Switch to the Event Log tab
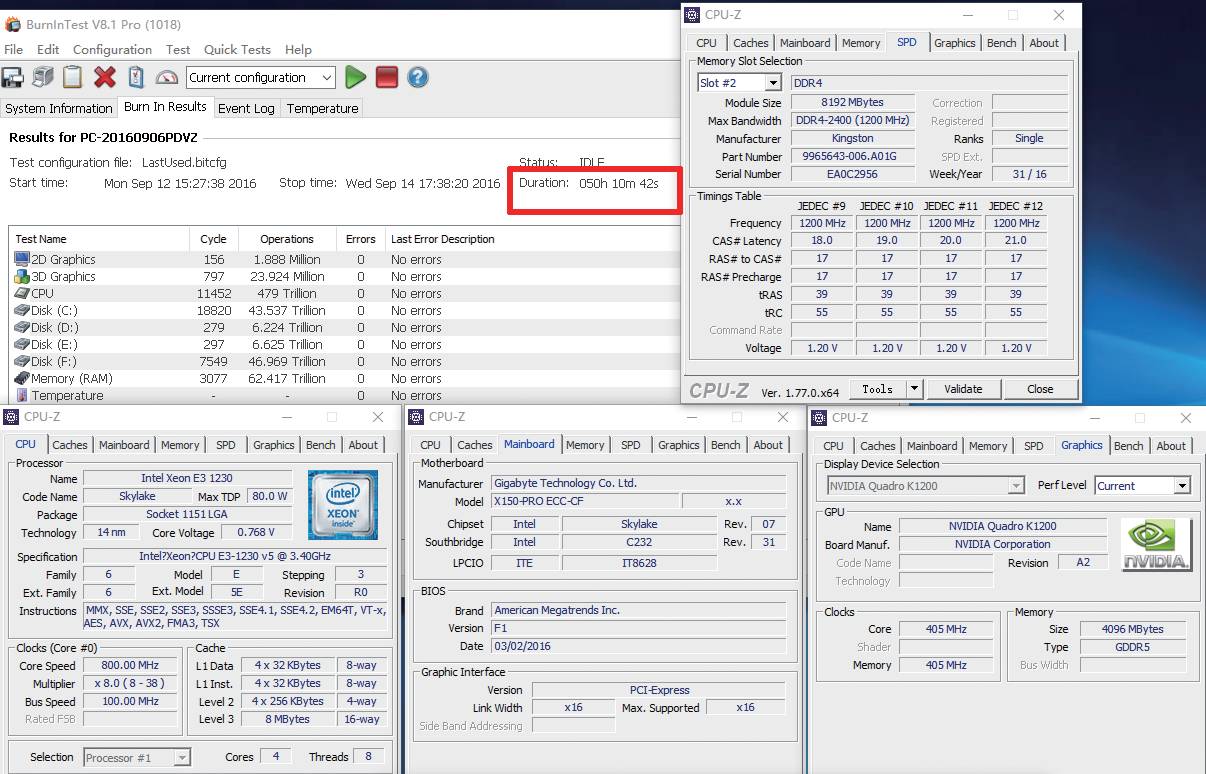The width and height of the screenshot is (1206, 774). click(x=246, y=108)
